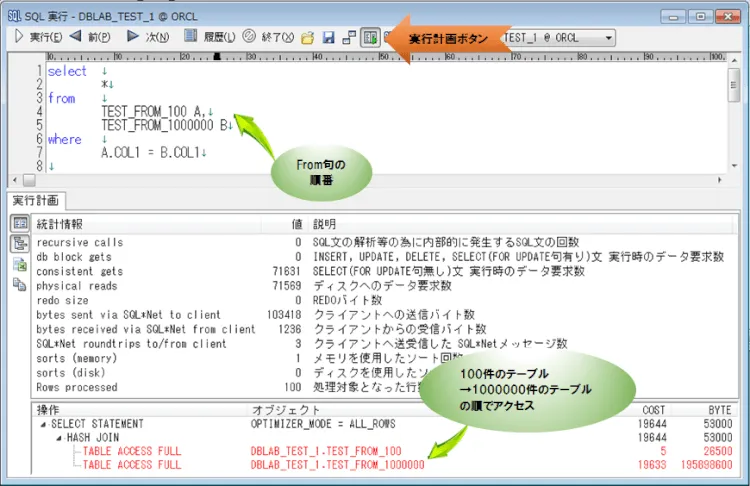Toggle the statistics info panel icon
Image resolution: width=750 pixels, height=486 pixels.
tap(20, 223)
